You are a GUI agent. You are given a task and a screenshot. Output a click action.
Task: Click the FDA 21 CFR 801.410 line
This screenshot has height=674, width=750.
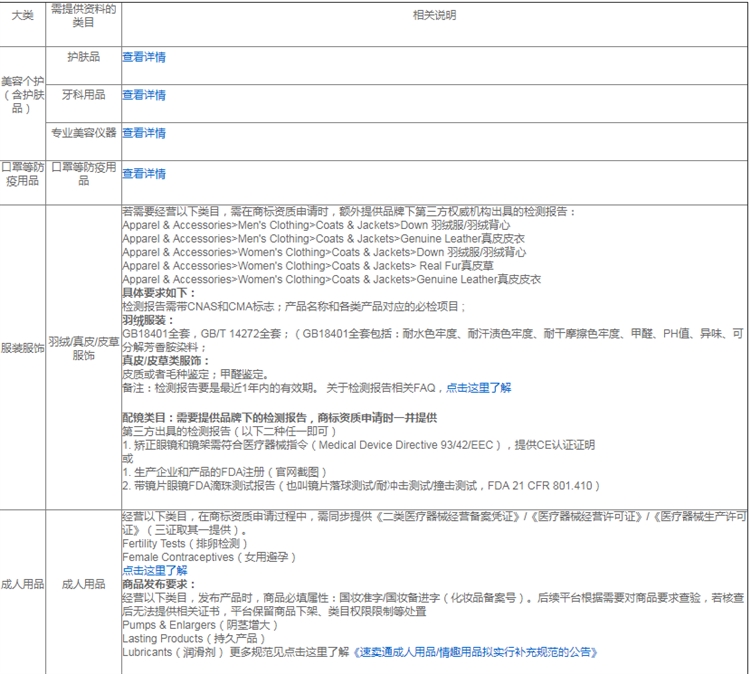361,486
